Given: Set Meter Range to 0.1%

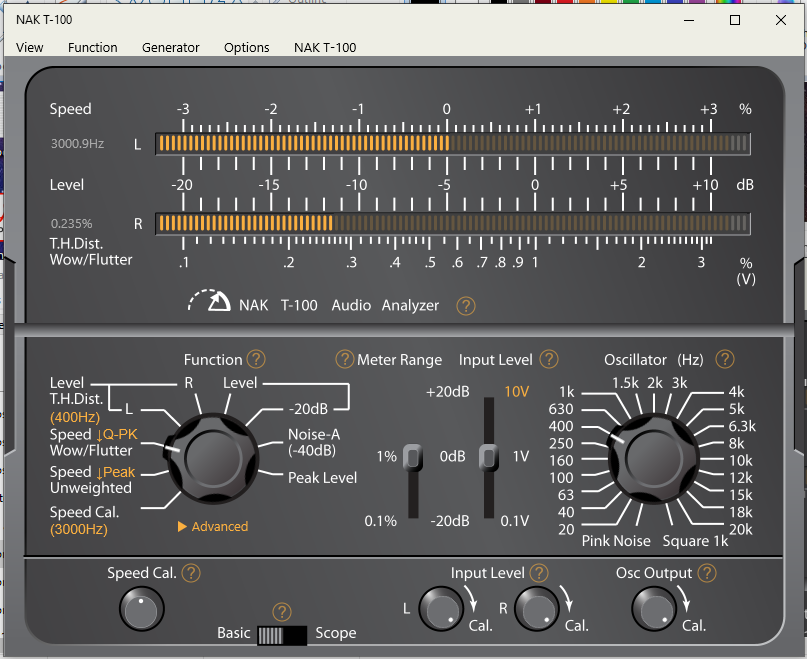Looking at the screenshot, I should click(x=380, y=521).
